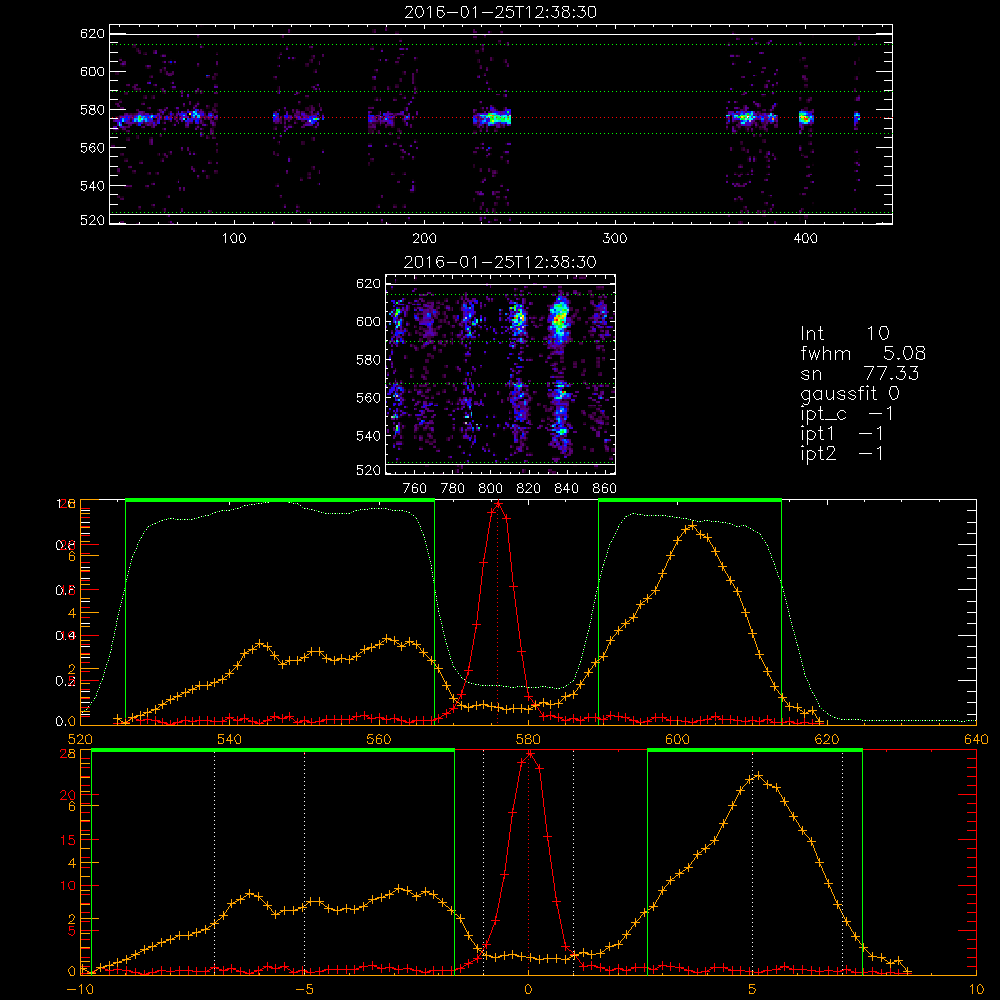Select the 'fwhm 5.08' readout text
The image size is (1000, 1000).
(863, 353)
